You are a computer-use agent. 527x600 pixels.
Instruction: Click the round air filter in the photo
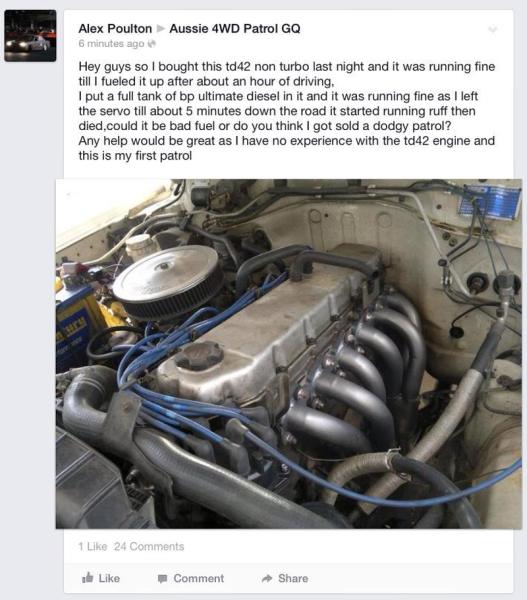point(170,282)
